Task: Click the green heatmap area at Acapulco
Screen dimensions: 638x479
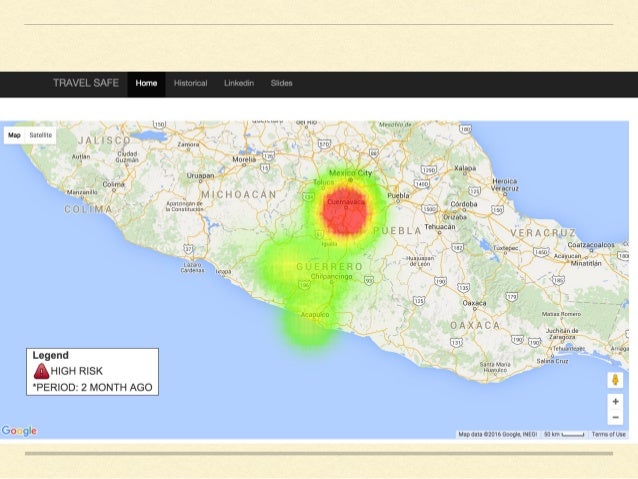Action: (x=309, y=328)
